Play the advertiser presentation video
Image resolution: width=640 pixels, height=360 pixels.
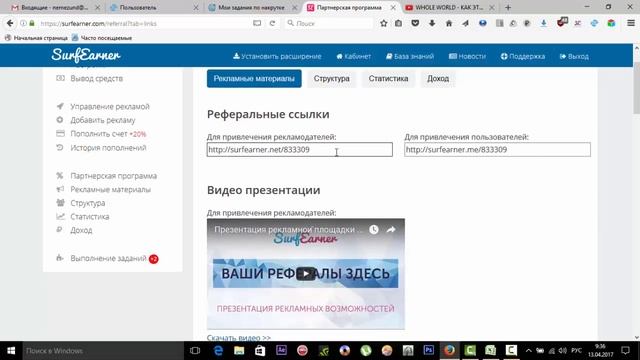coord(306,273)
